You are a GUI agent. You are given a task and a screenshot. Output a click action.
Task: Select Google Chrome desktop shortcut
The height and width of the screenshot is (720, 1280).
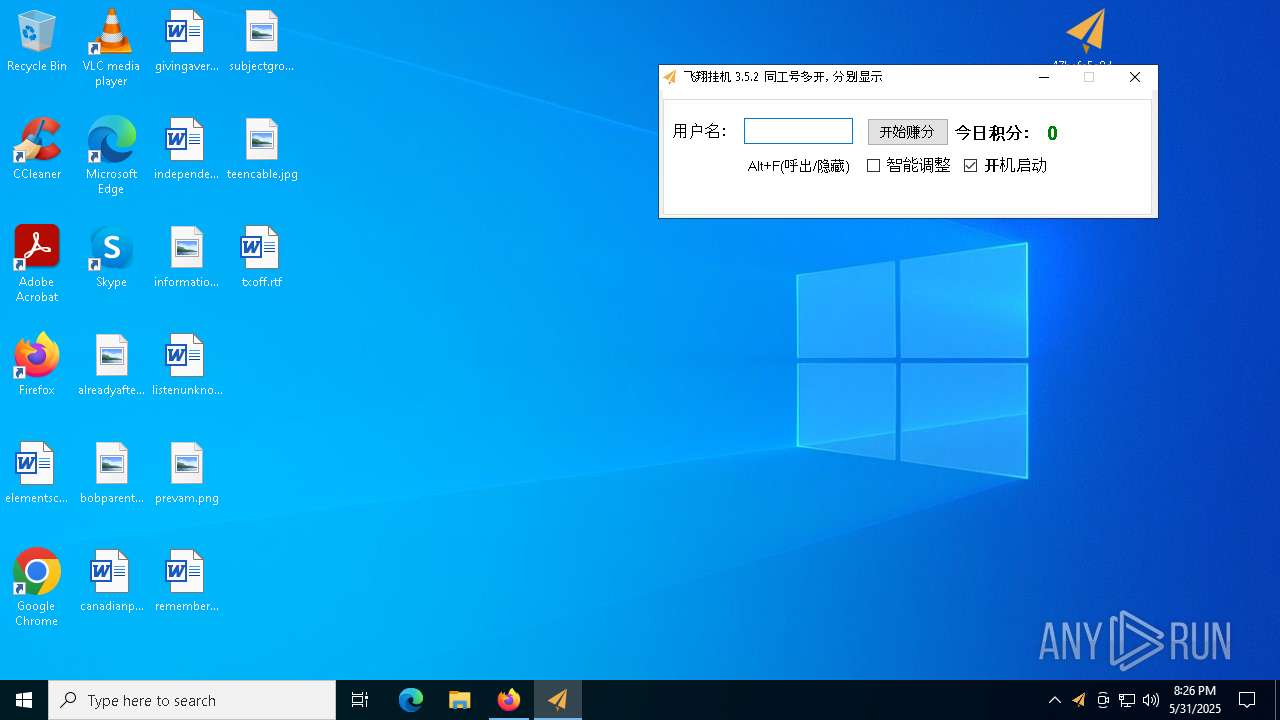[37, 588]
